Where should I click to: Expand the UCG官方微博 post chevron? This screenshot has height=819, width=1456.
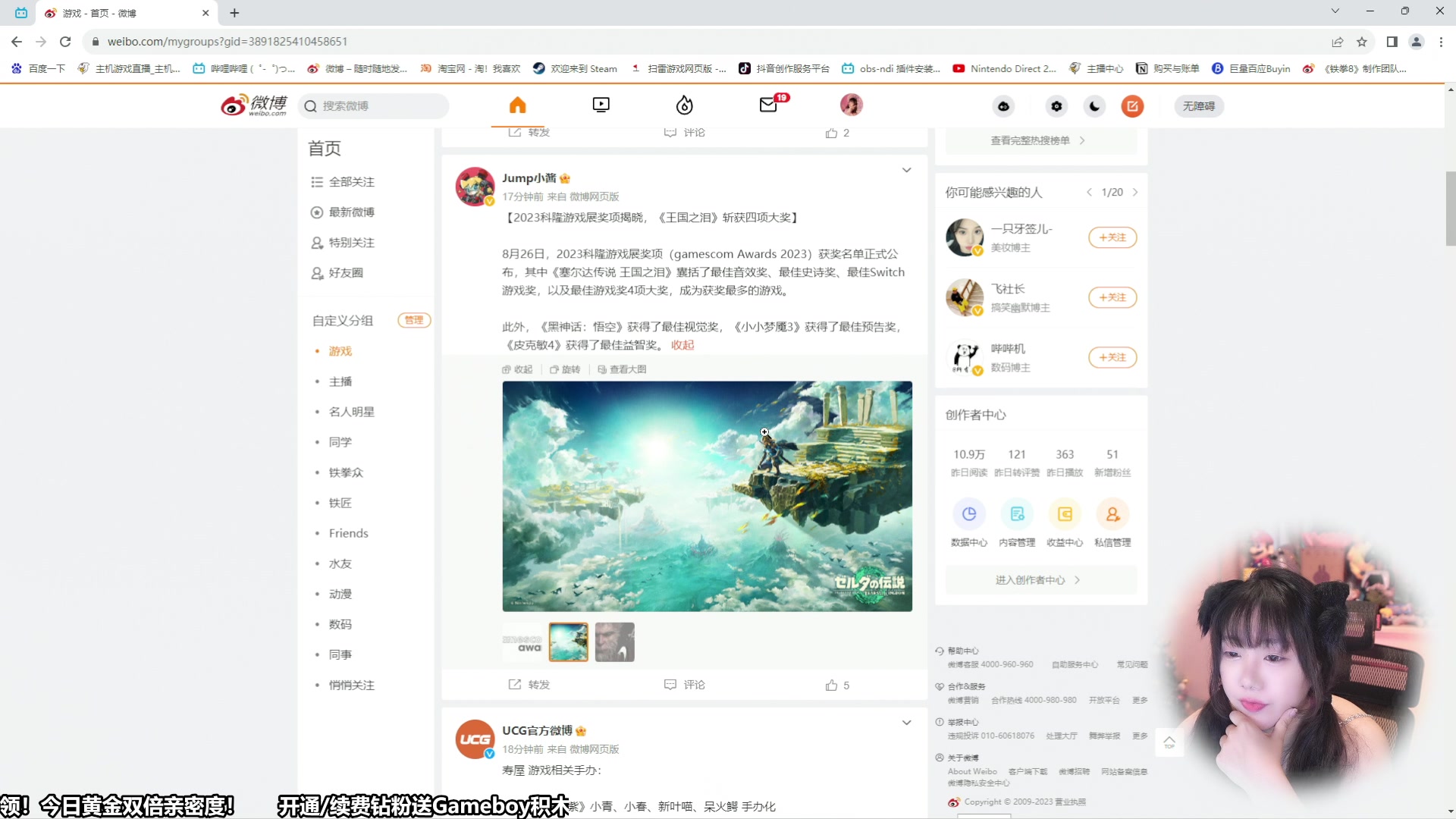tap(907, 723)
